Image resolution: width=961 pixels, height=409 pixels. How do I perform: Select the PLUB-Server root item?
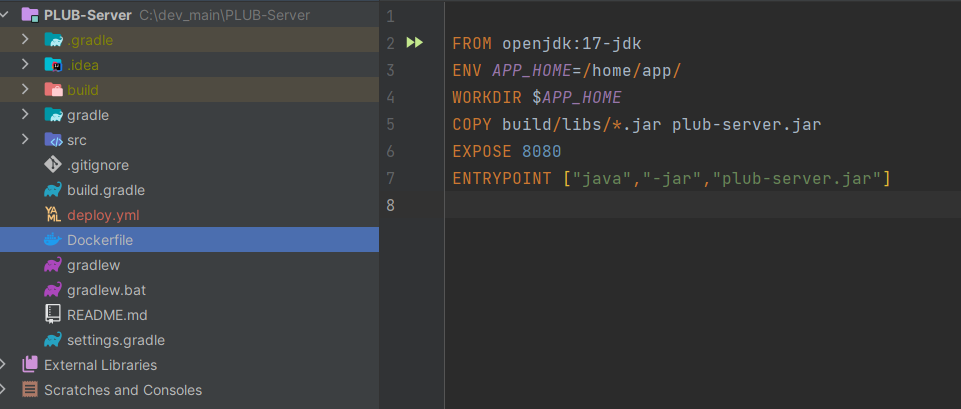click(x=88, y=15)
